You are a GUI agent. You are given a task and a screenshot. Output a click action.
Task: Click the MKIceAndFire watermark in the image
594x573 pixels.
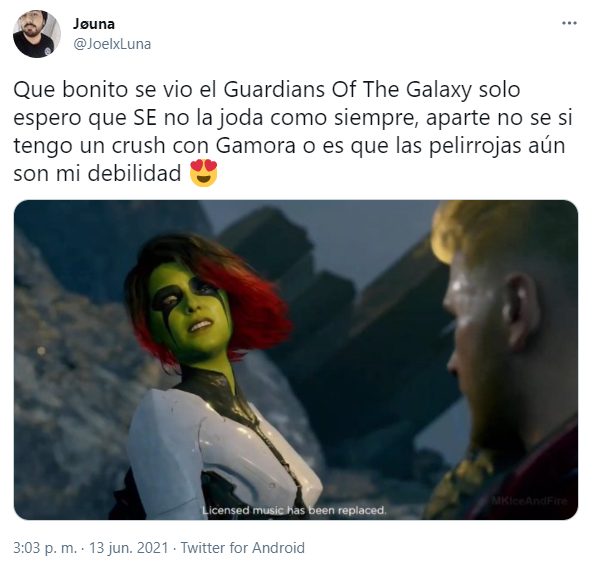530,501
